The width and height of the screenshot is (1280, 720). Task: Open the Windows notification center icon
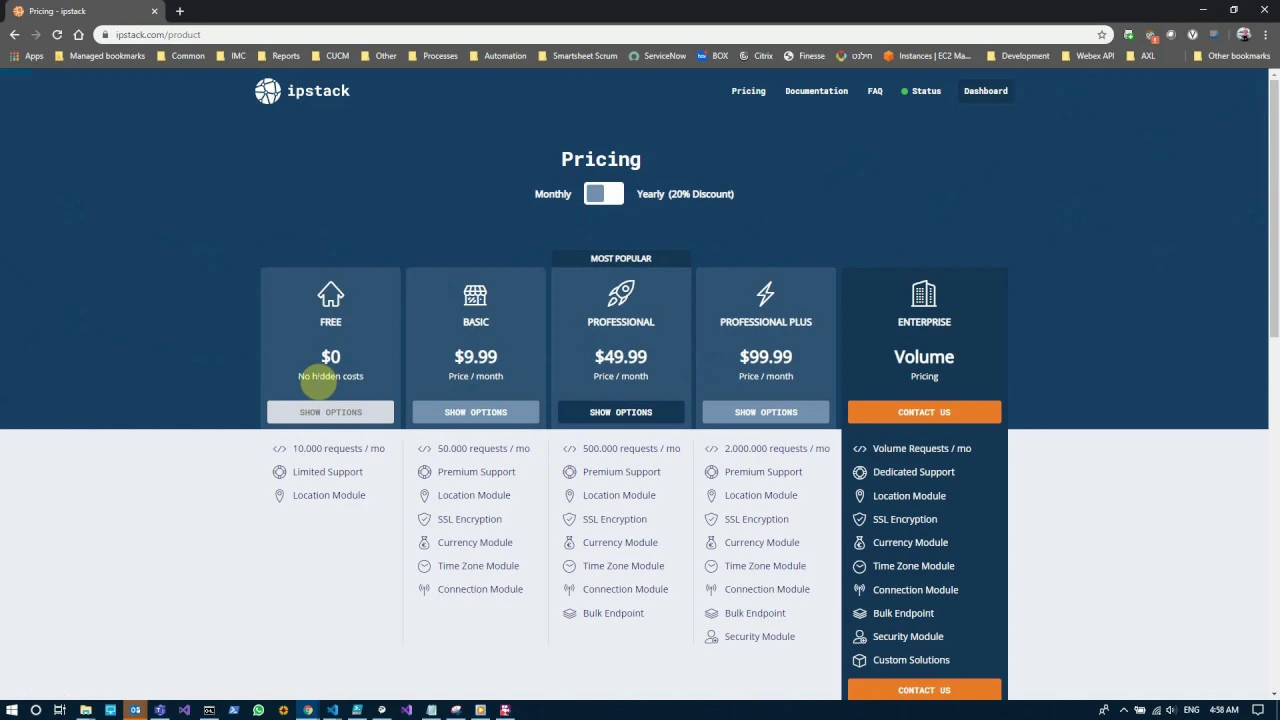(x=1258, y=710)
